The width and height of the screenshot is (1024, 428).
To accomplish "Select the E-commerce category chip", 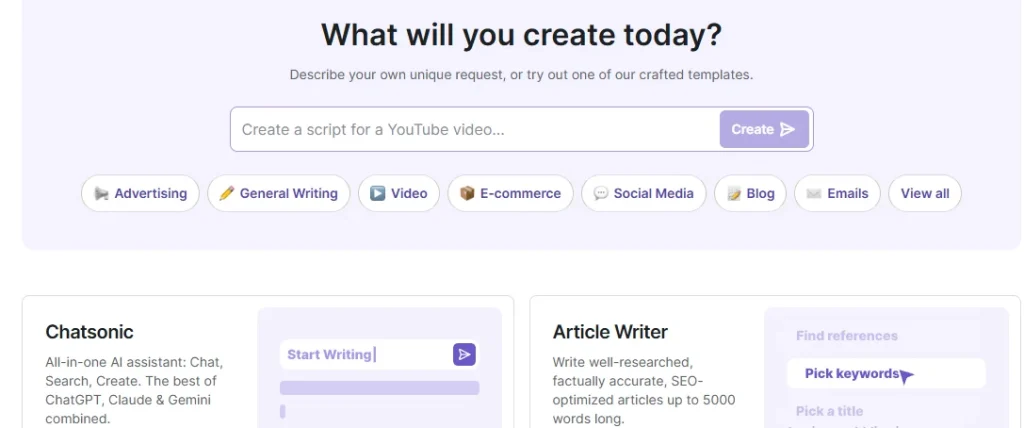I will 511,193.
